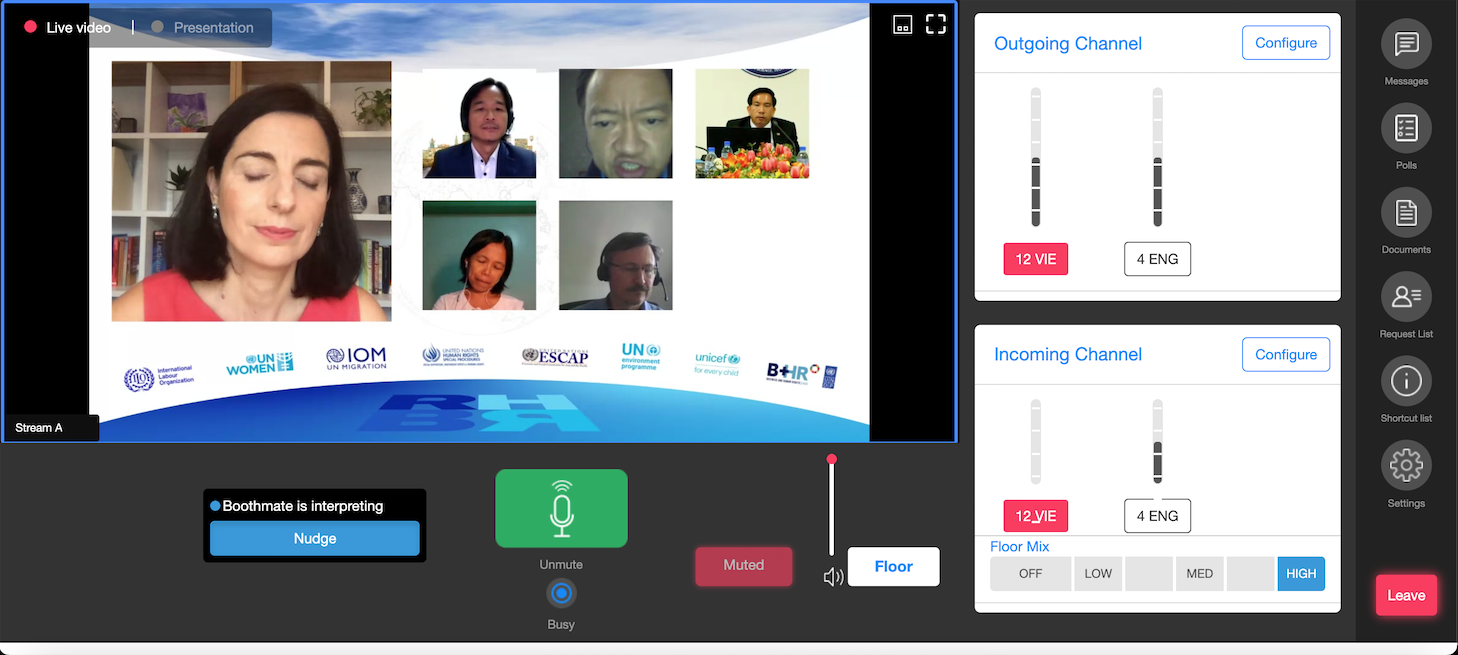This screenshot has height=655, width=1458.
Task: Nudge the interpreting boothmate
Action: (x=314, y=538)
